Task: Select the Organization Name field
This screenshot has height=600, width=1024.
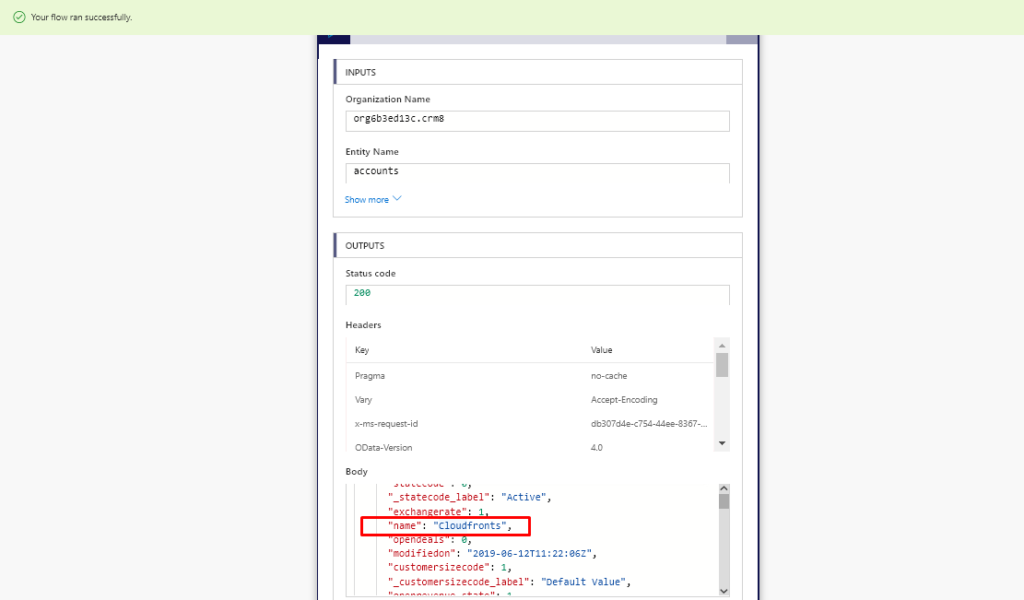Action: click(537, 120)
